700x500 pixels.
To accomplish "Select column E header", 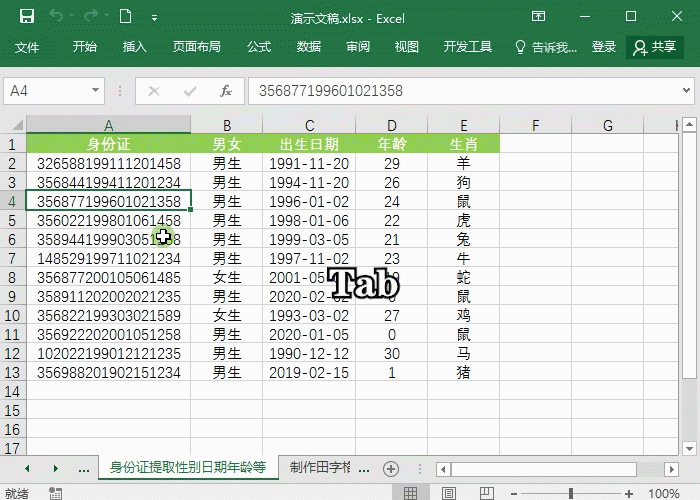I will coord(463,125).
